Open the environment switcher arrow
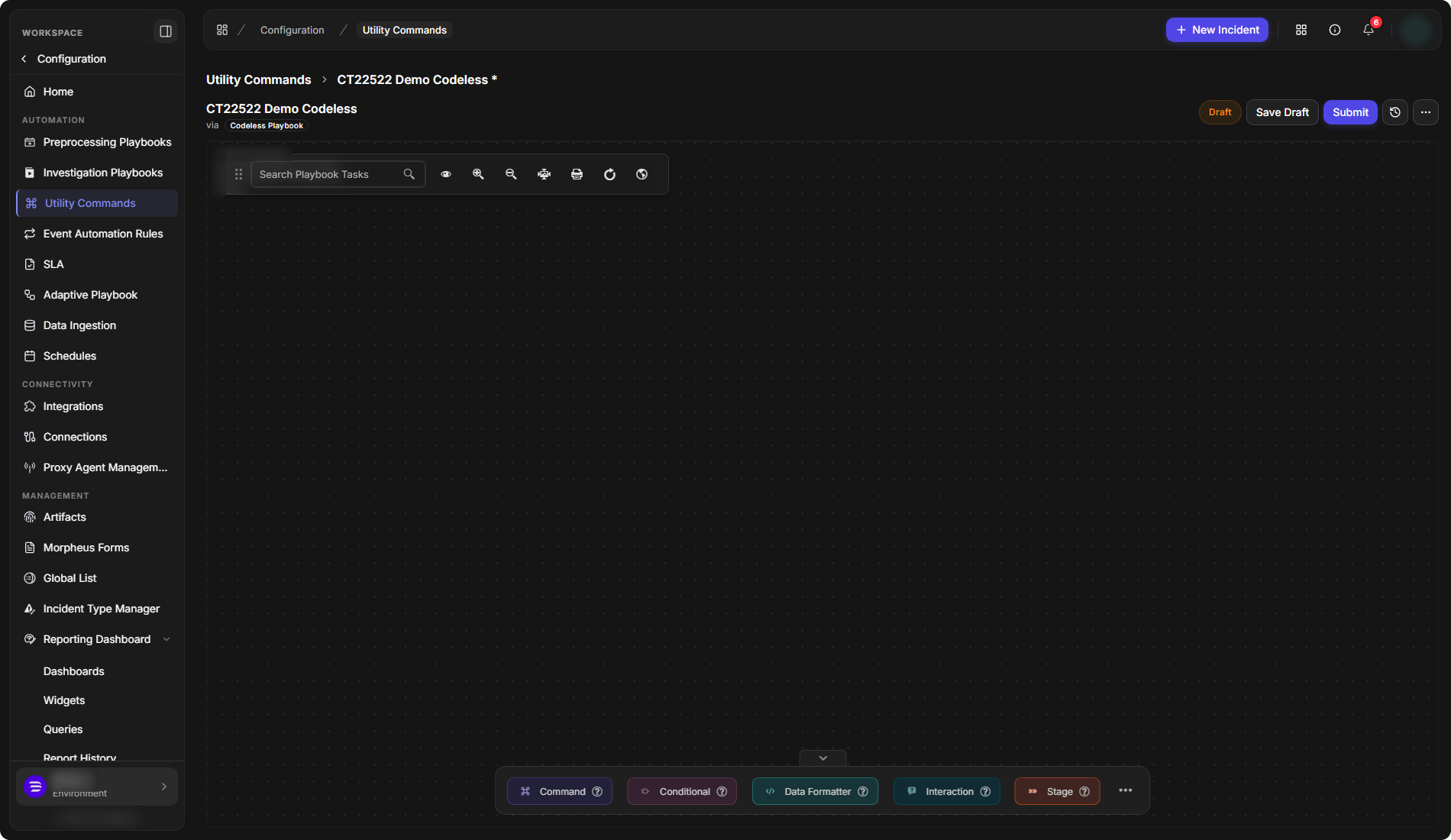Viewport: 1451px width, 840px height. coord(164,787)
